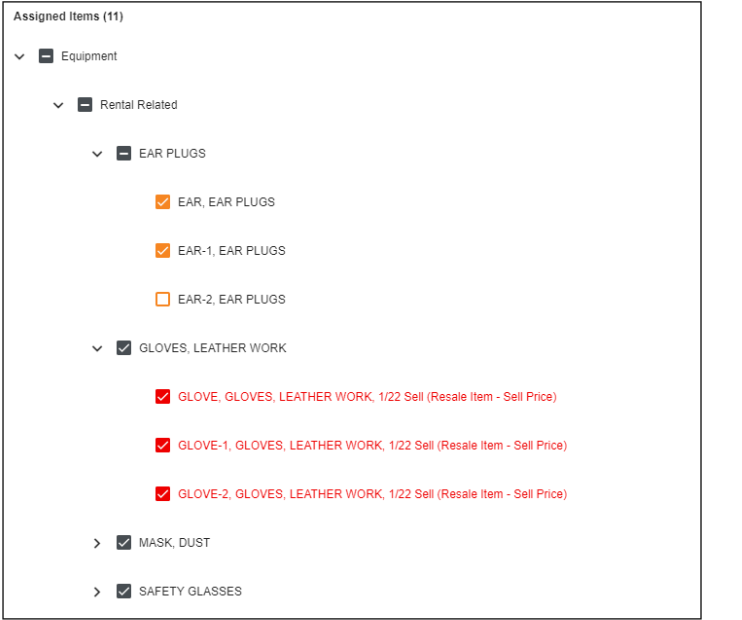Image resolution: width=742 pixels, height=620 pixels.
Task: Uncheck the MASK, DUST checkbox
Action: click(124, 543)
